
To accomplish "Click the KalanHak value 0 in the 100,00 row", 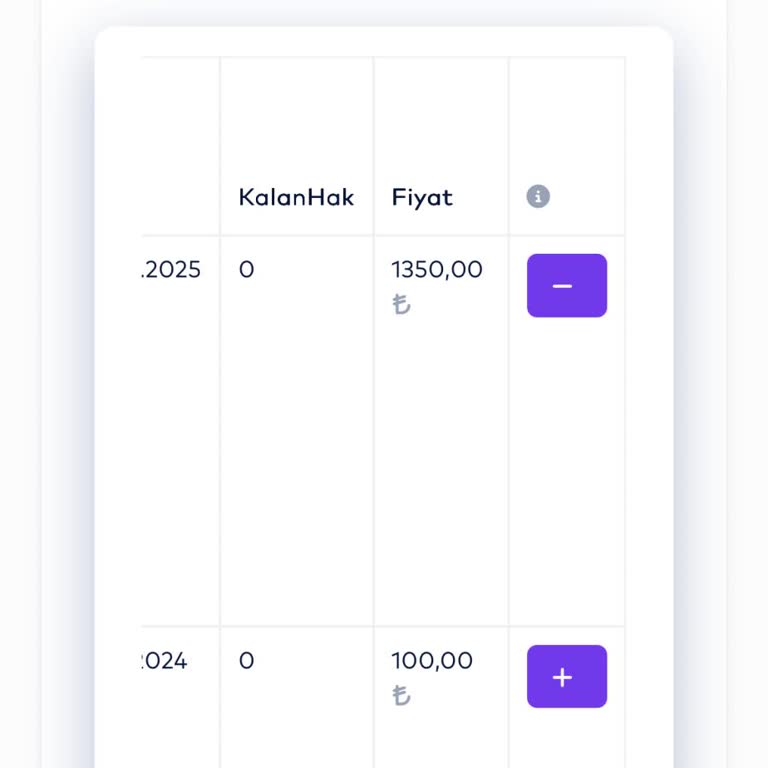I will point(247,661).
